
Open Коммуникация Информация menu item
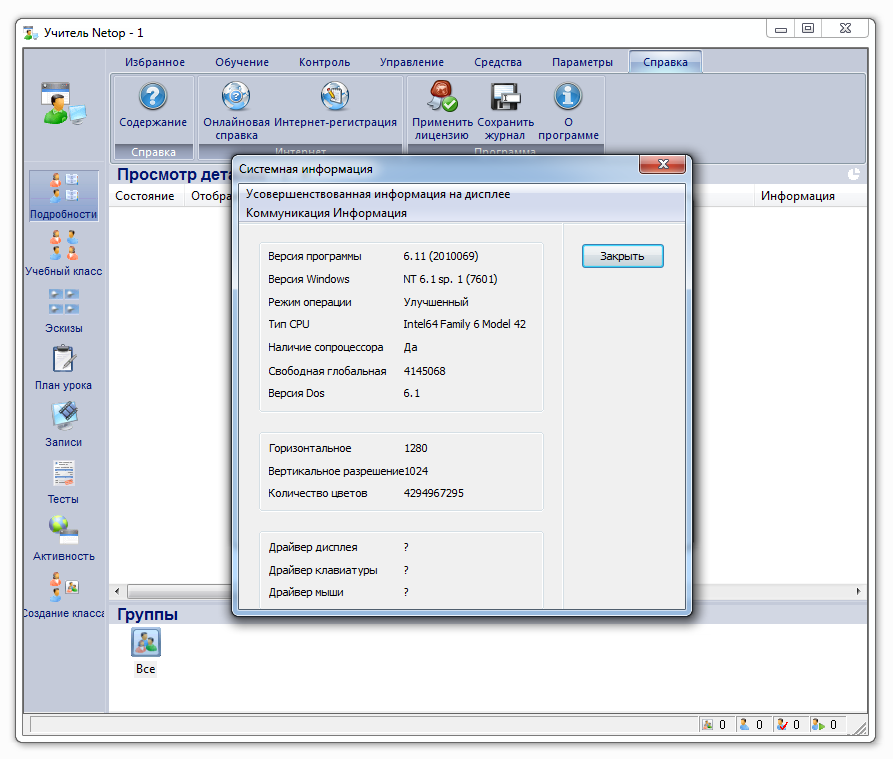tap(326, 213)
